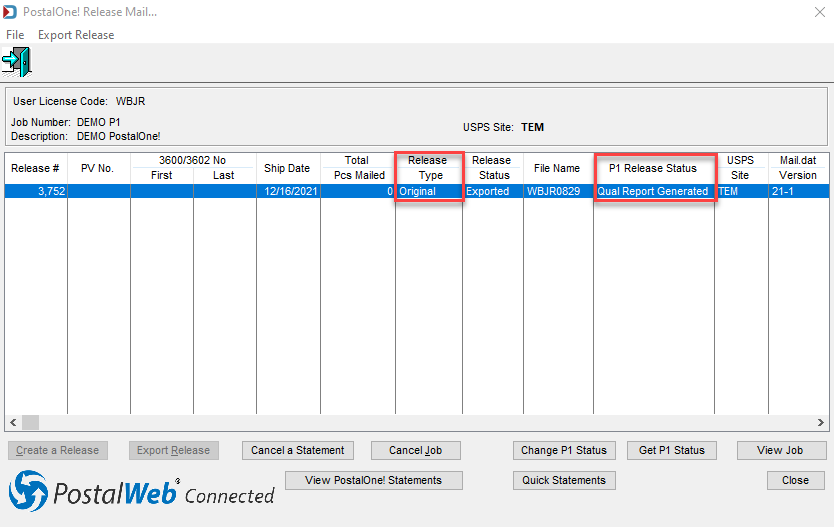
Task: Click the scroll right arrow of horizontal scrollbar
Action: [x=820, y=422]
